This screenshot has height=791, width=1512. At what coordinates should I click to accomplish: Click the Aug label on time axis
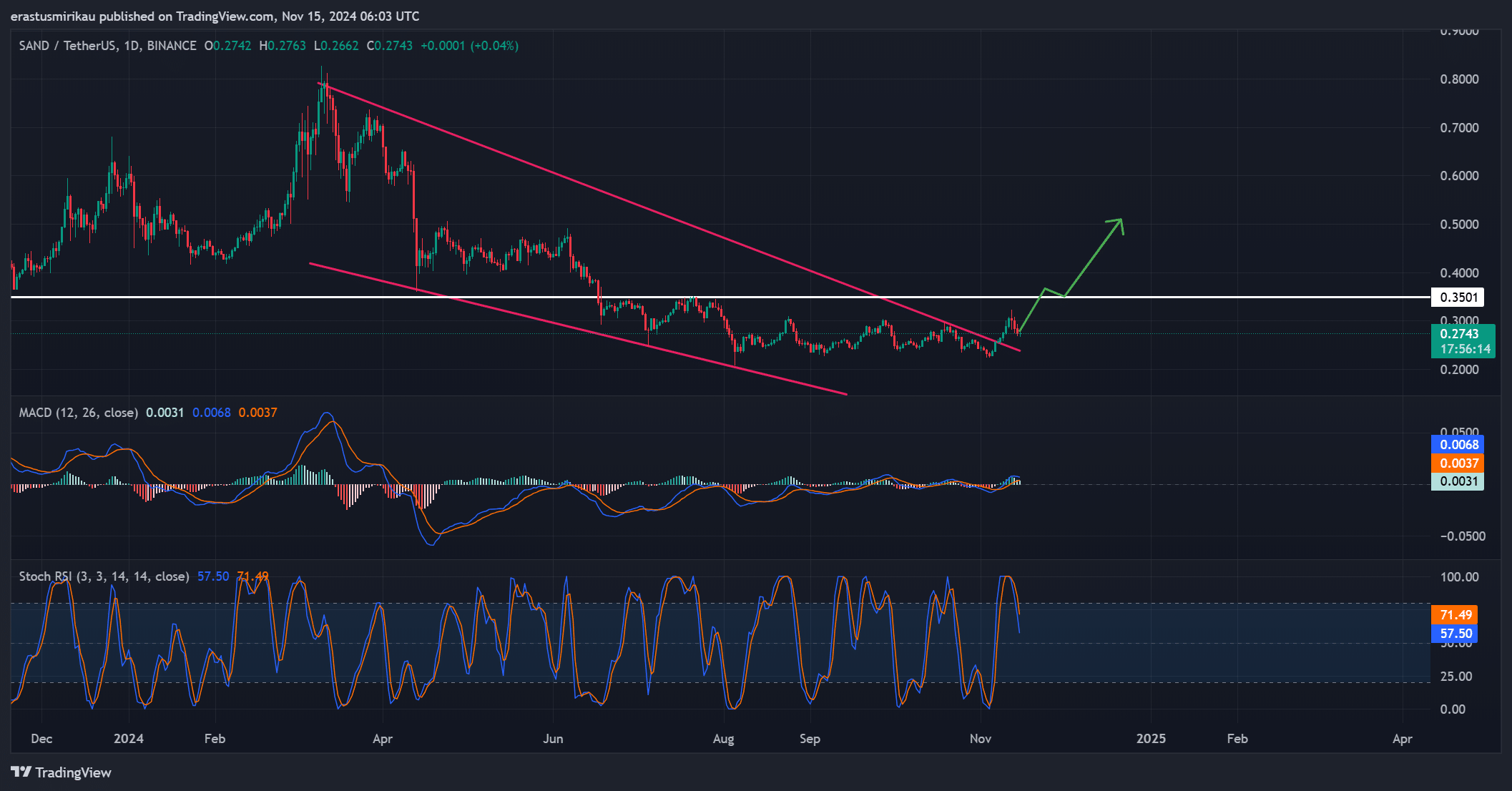coord(723,739)
